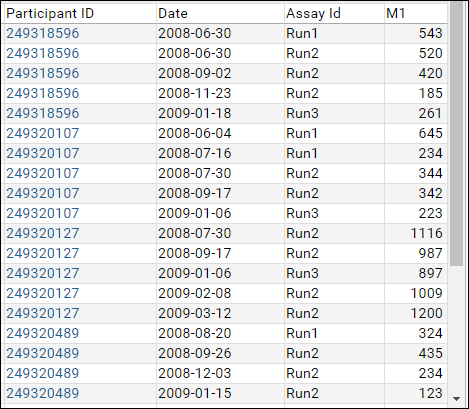This screenshot has height=409, width=469.
Task: Click the Run3 cell dated 2009-01-18
Action: [334, 113]
